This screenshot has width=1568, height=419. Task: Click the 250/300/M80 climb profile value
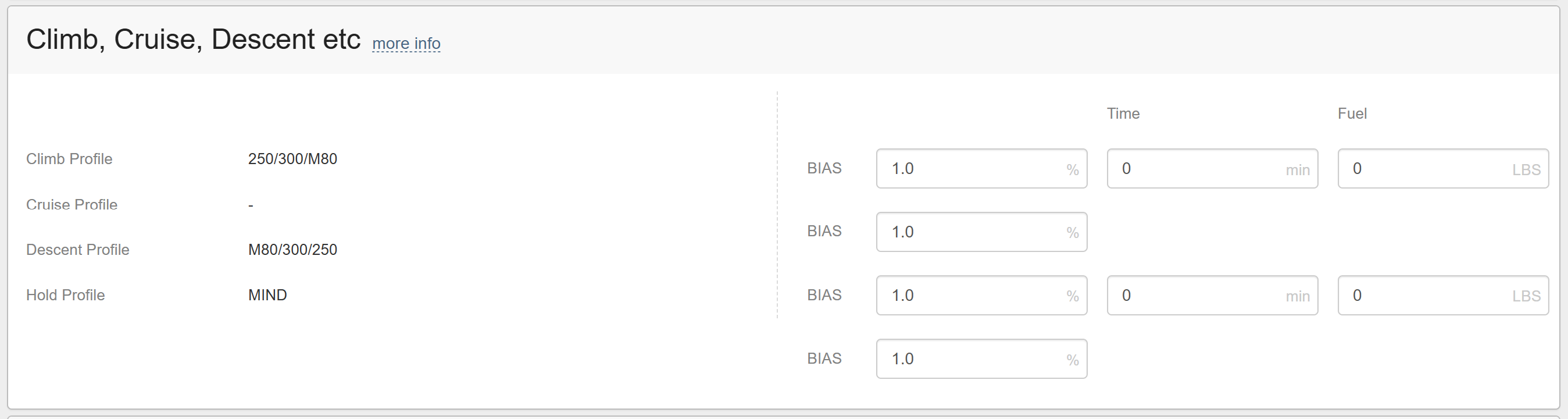click(x=293, y=159)
